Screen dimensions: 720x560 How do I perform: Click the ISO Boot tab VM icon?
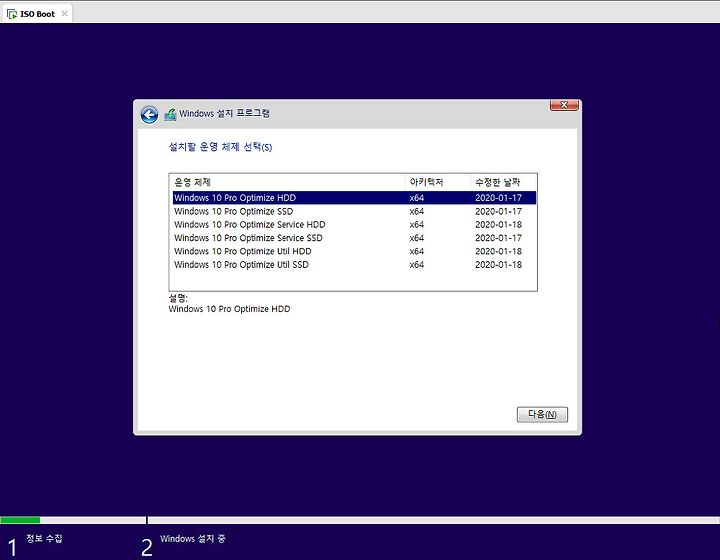12,14
